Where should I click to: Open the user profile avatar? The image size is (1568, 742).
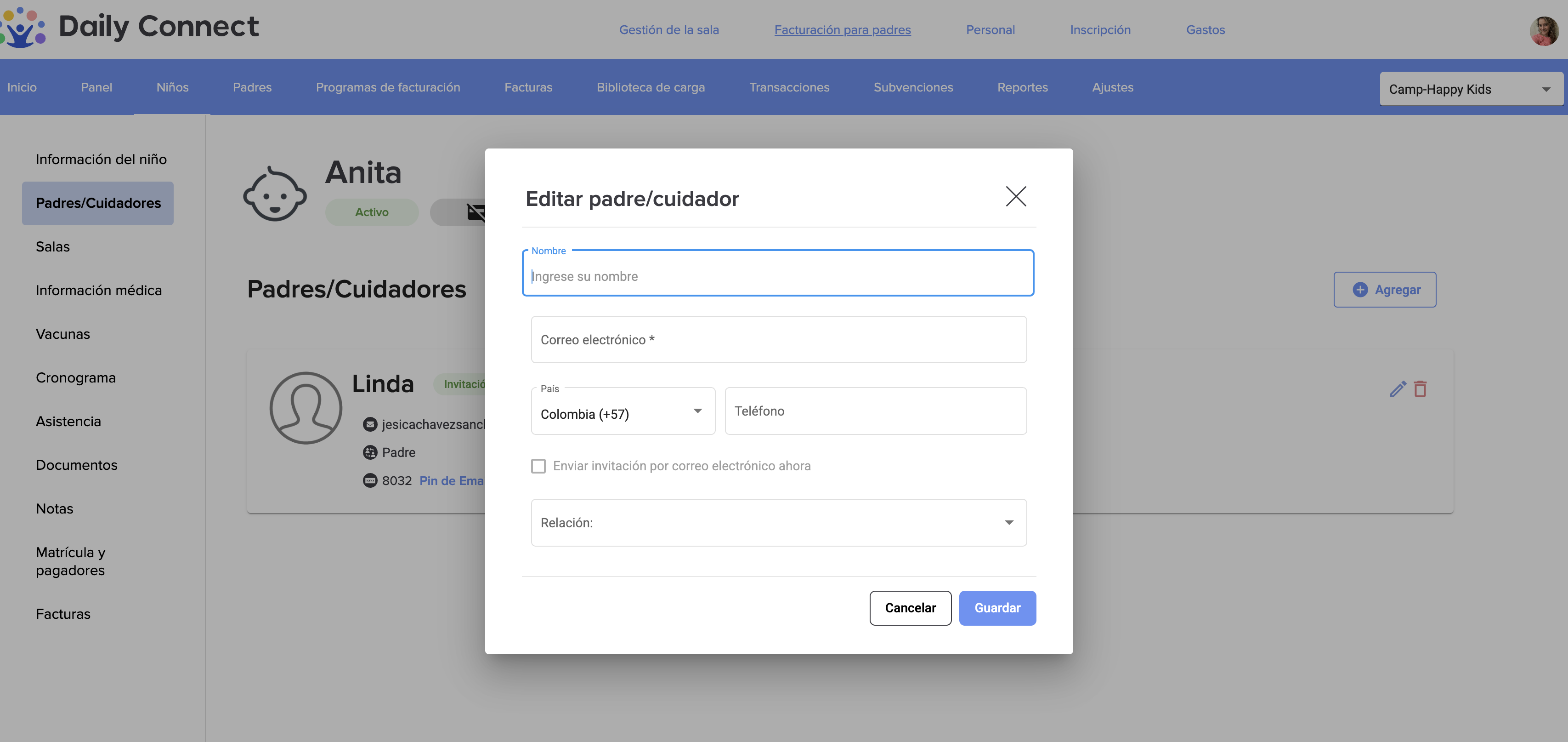pos(1543,30)
